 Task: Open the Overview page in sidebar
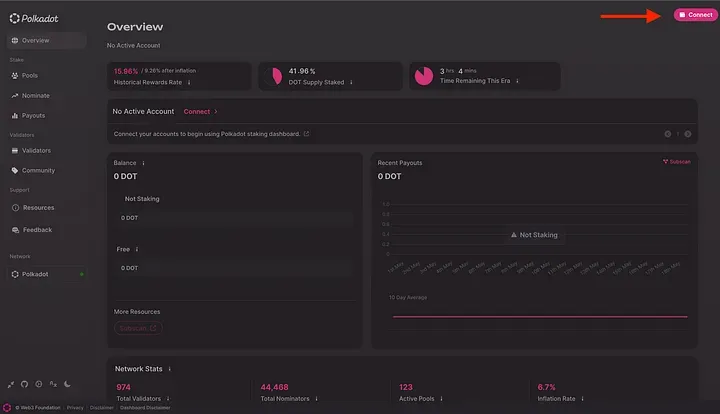coord(46,40)
